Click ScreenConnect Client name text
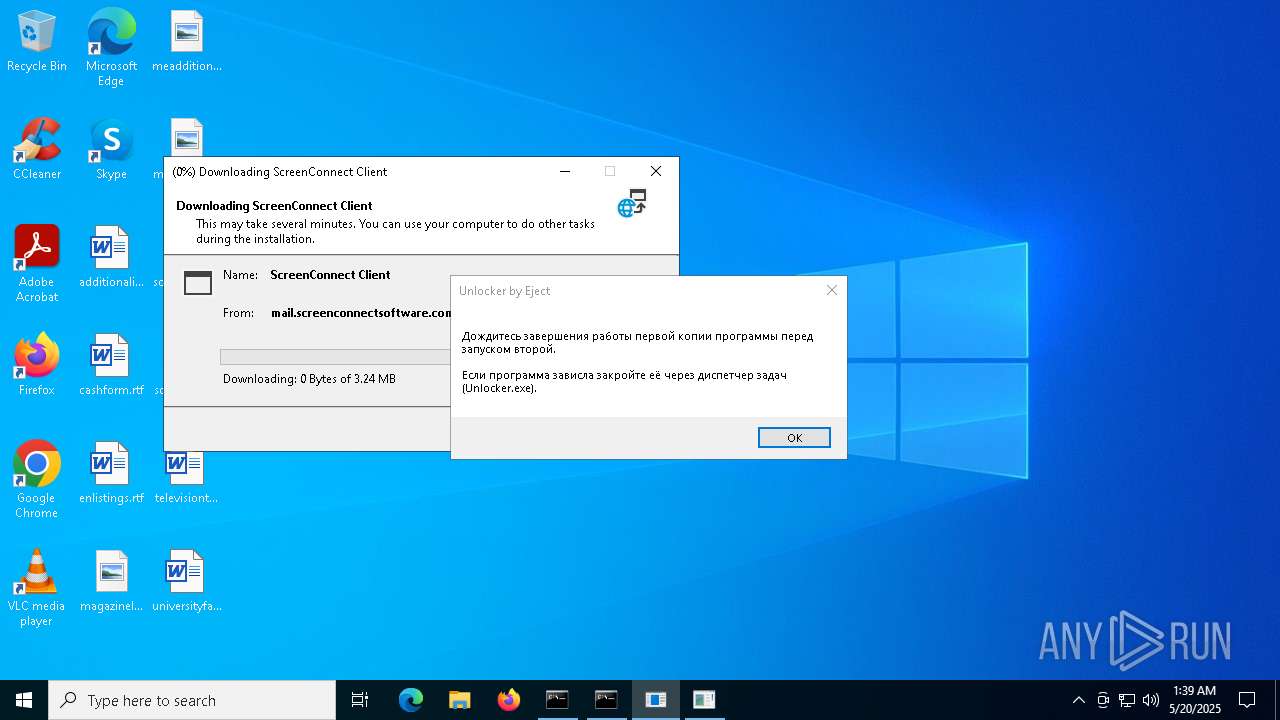 pyautogui.click(x=330, y=275)
